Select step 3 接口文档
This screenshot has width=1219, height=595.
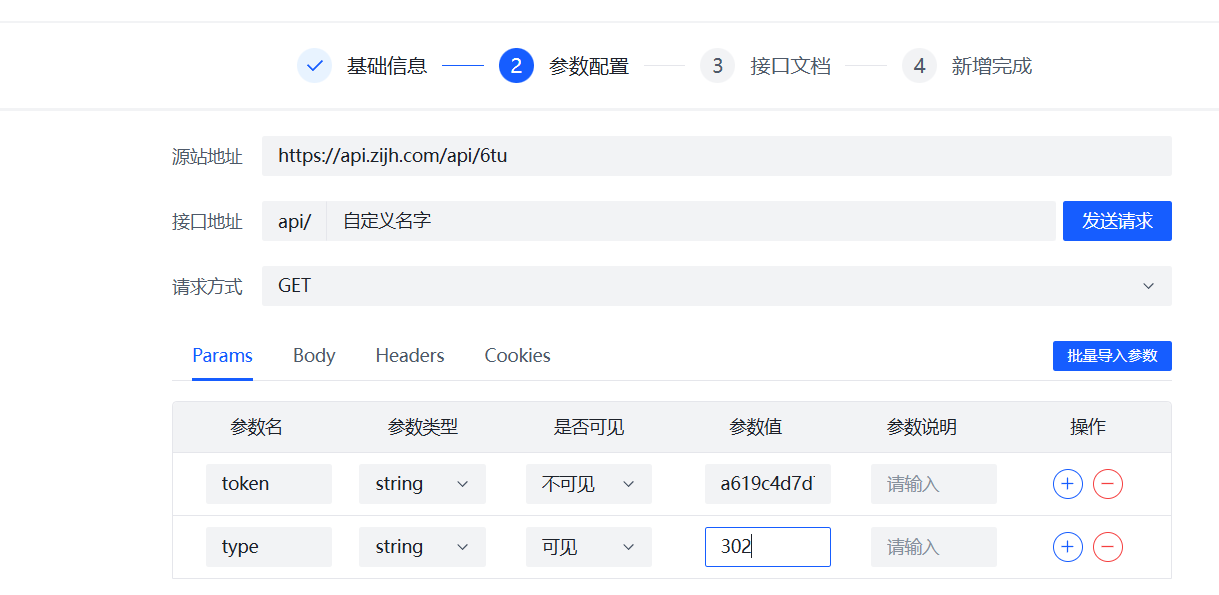(x=717, y=65)
